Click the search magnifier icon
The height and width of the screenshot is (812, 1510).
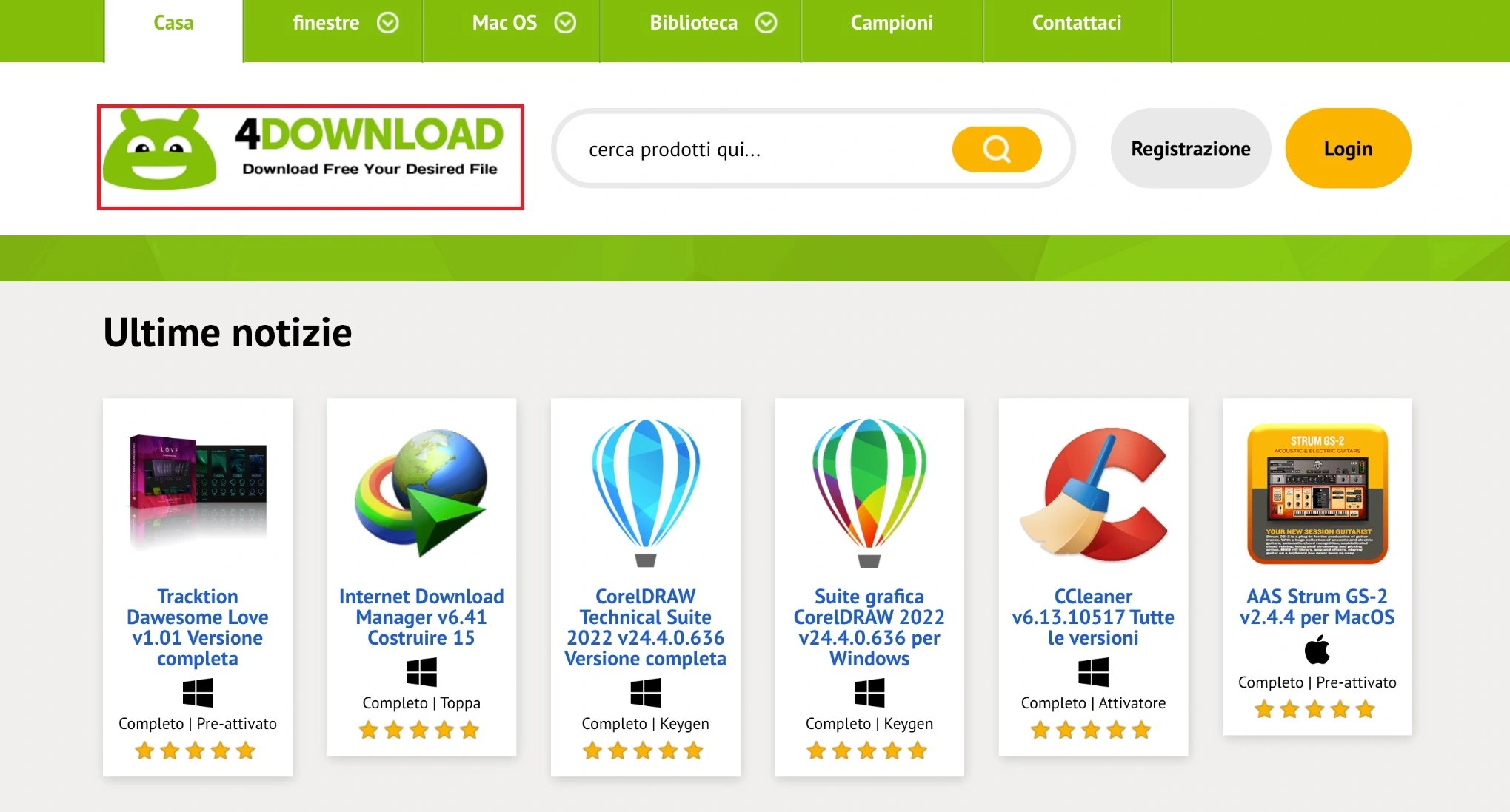pyautogui.click(x=996, y=149)
